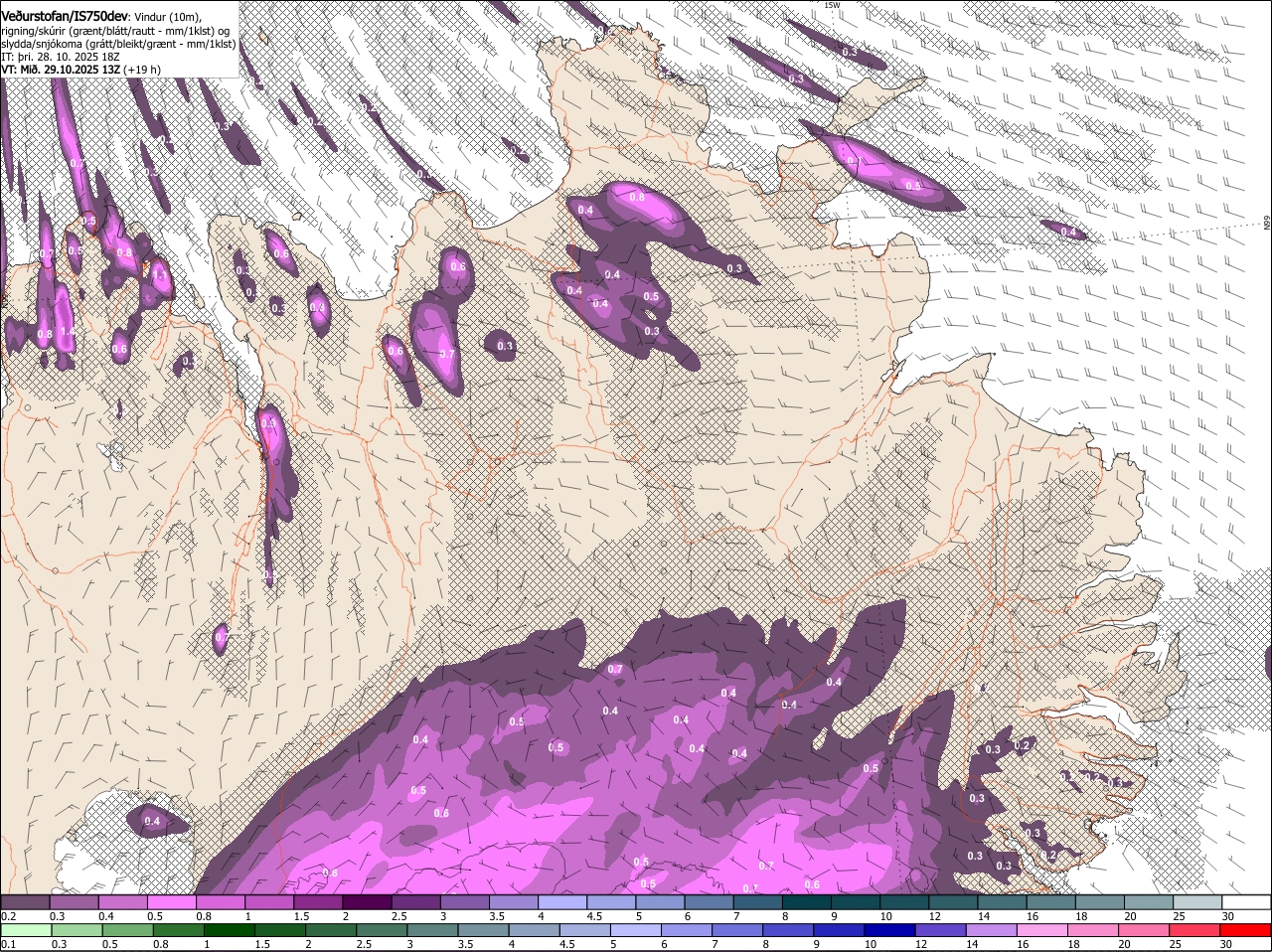
Task: Click the 'rigning/skúrir' line in the header box
Action: point(115,31)
